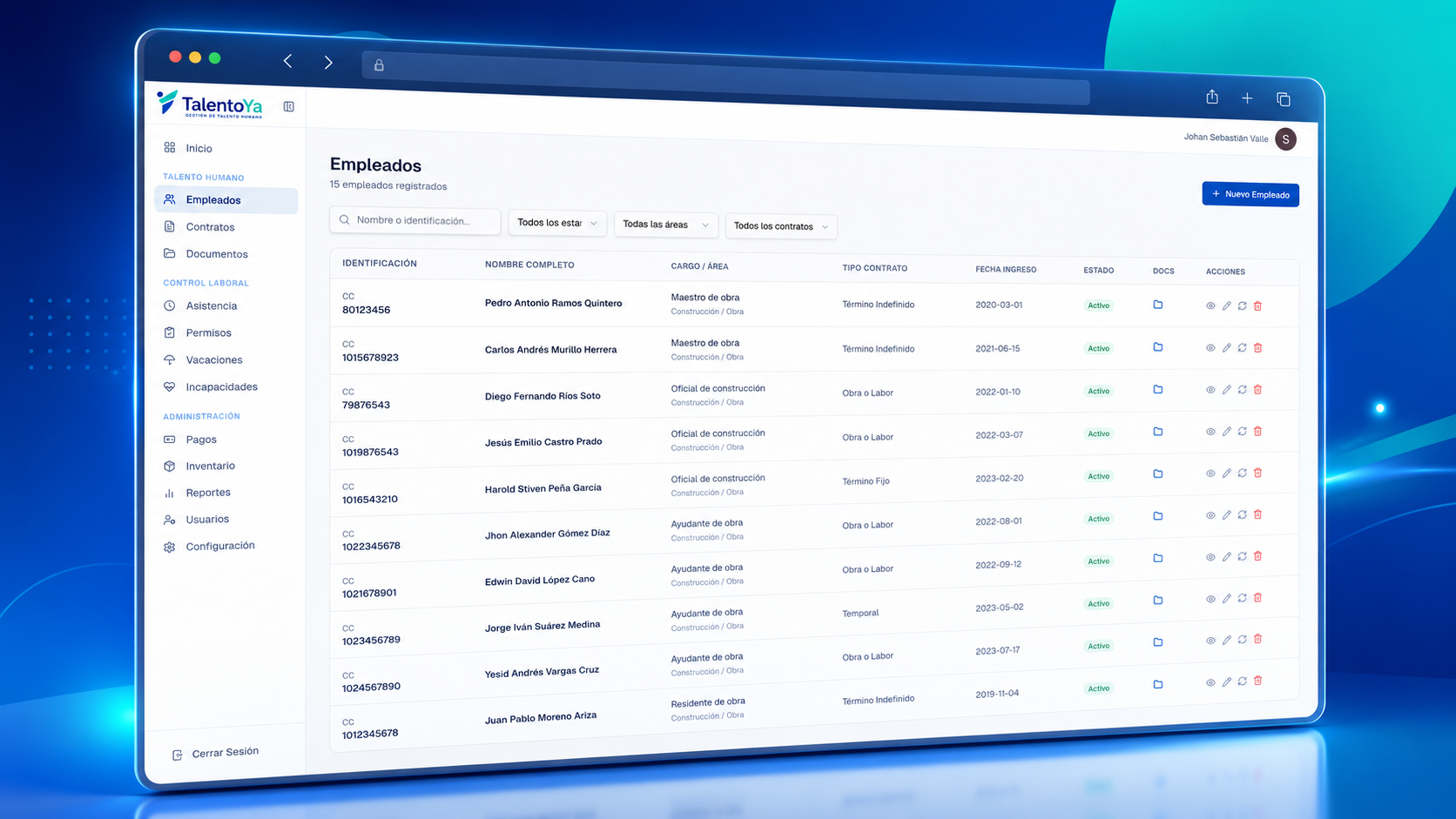
Task: Click identification number 1015678923
Action: 370,357
